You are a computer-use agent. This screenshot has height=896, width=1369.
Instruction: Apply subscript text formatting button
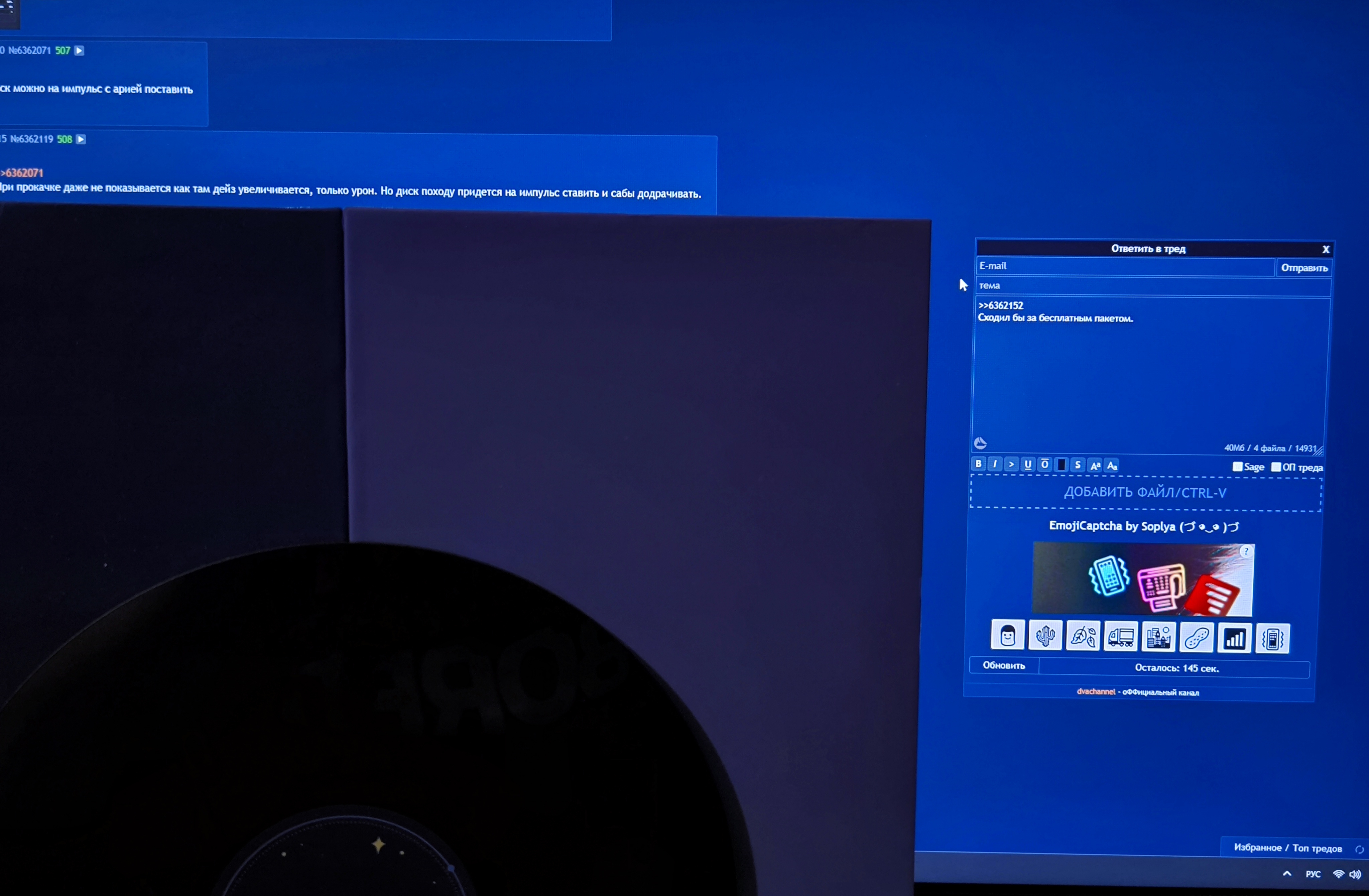click(1112, 465)
